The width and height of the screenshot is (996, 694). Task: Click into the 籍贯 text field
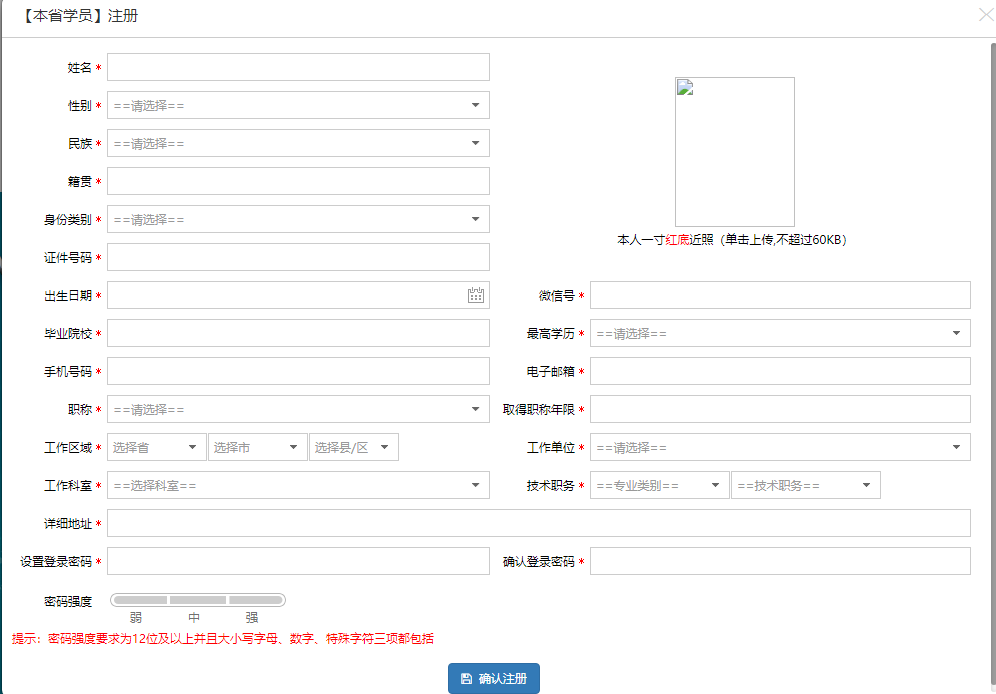point(298,181)
